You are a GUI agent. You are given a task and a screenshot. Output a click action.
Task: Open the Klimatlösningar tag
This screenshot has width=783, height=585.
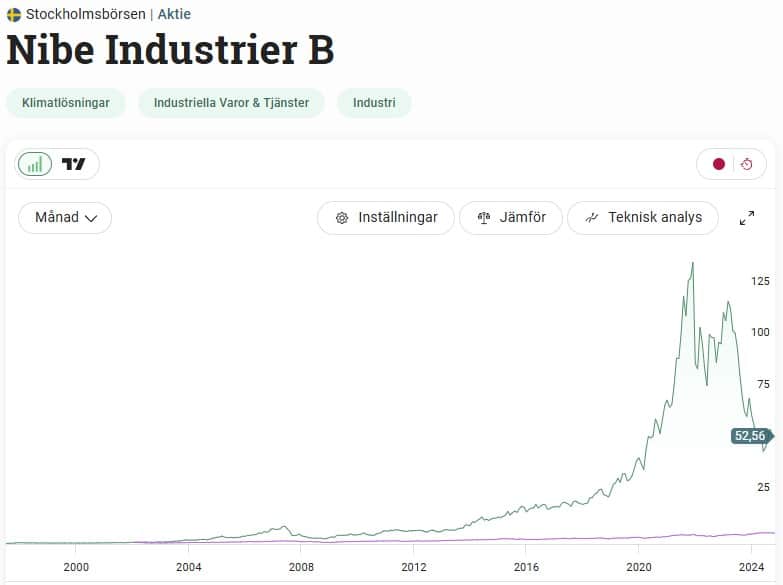pos(66,103)
